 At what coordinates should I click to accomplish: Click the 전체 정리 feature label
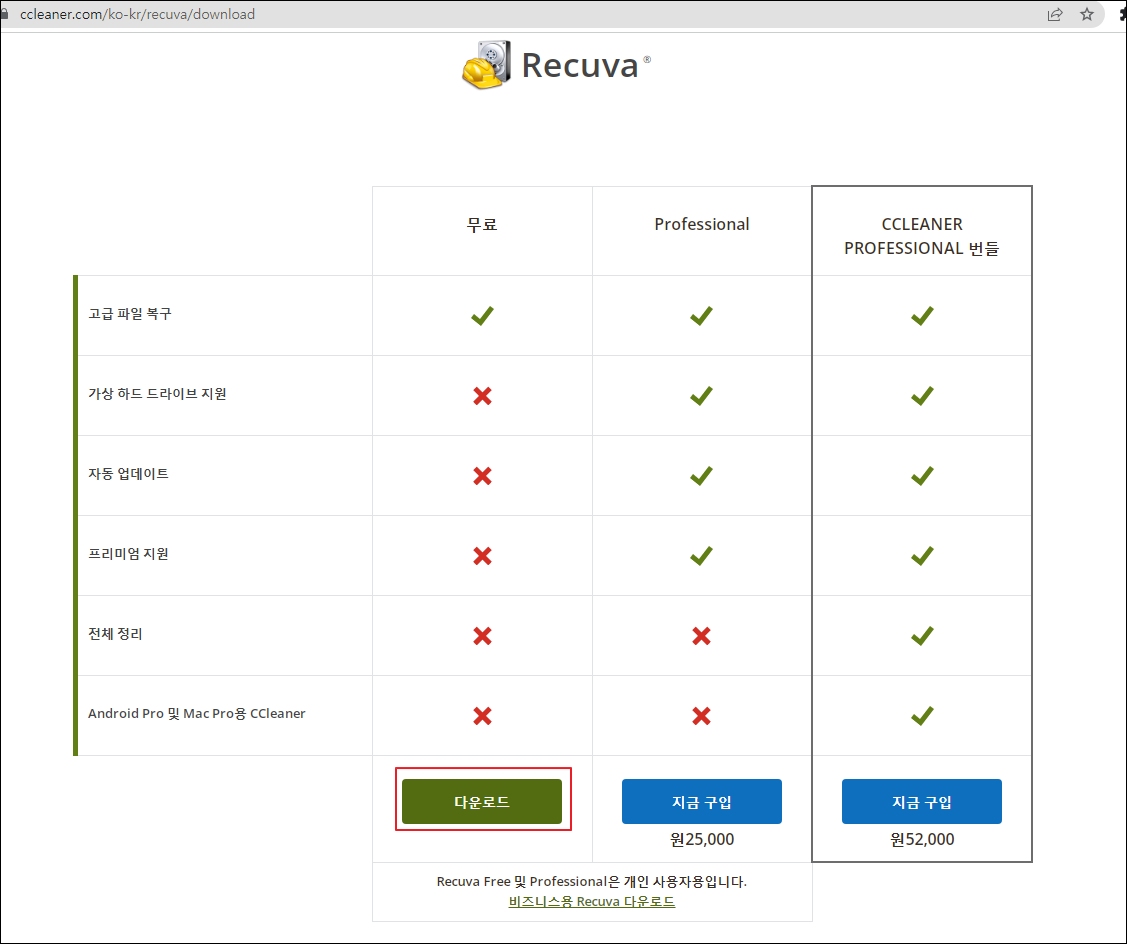point(115,633)
